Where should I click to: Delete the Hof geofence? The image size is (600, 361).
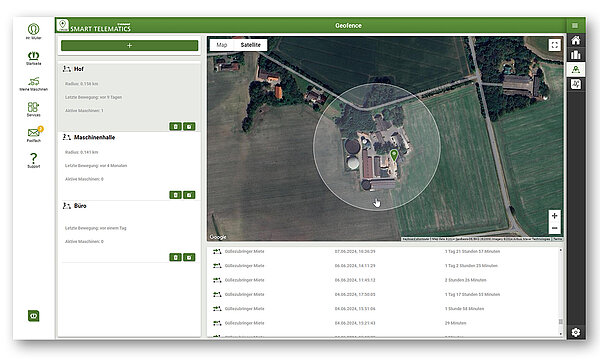point(175,126)
